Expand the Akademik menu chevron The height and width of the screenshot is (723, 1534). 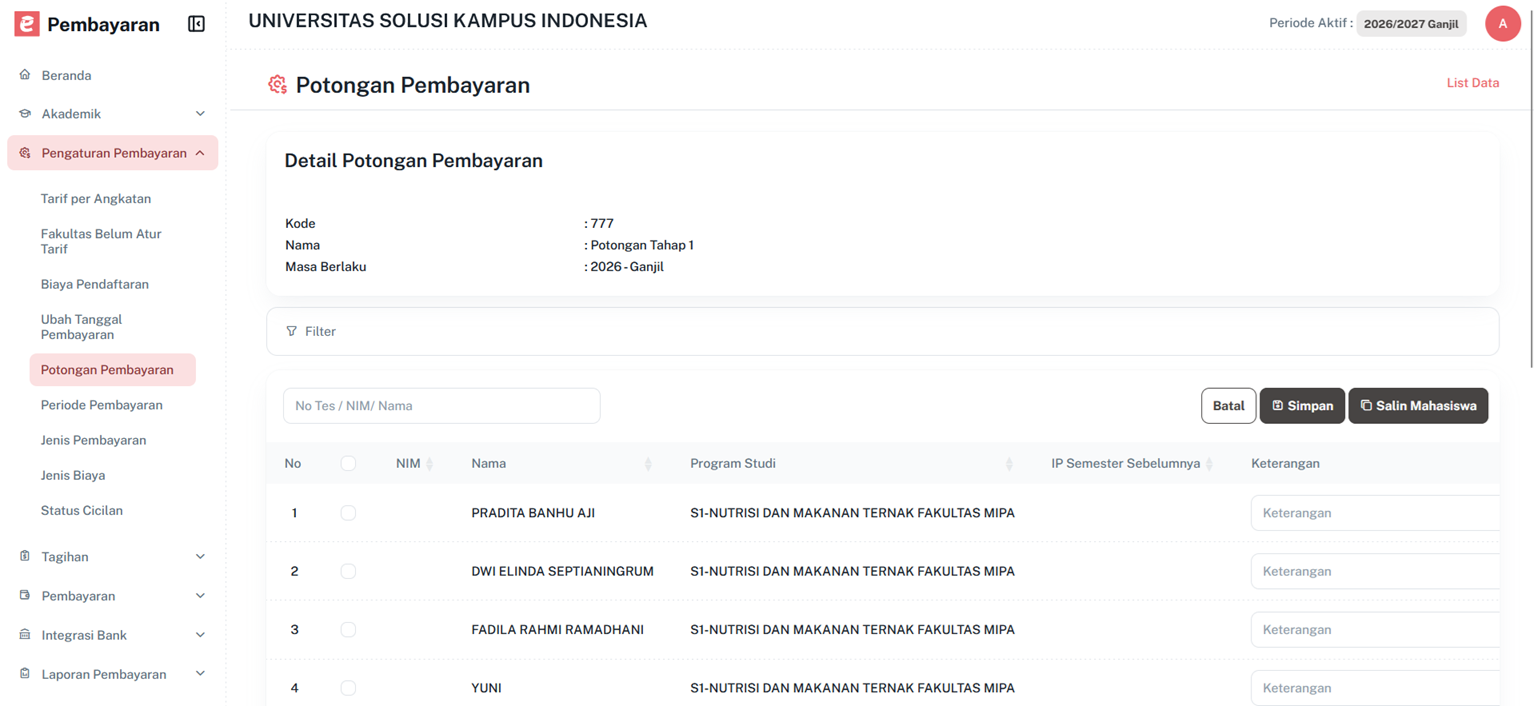coord(200,114)
